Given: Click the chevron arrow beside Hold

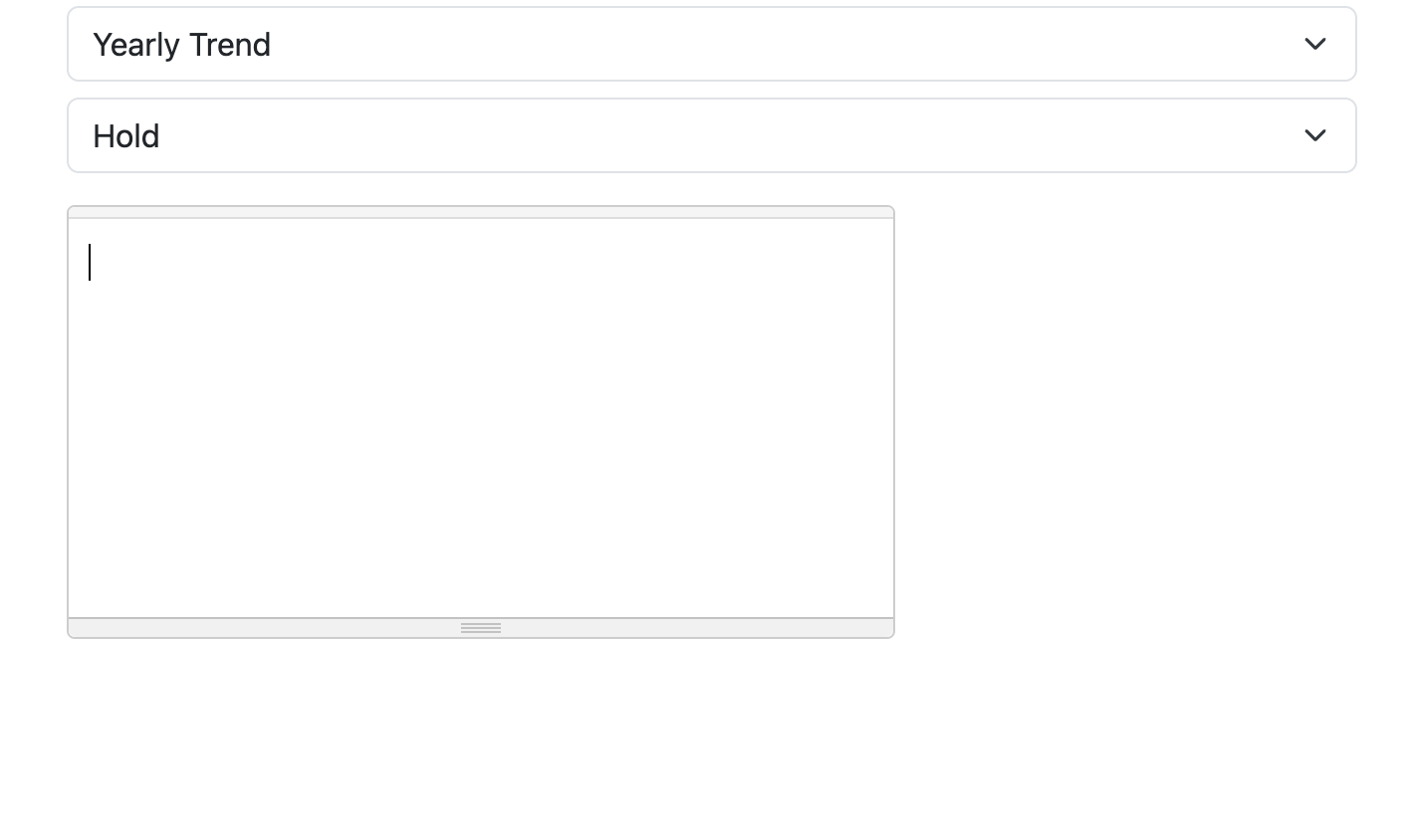Looking at the screenshot, I should 1314,135.
